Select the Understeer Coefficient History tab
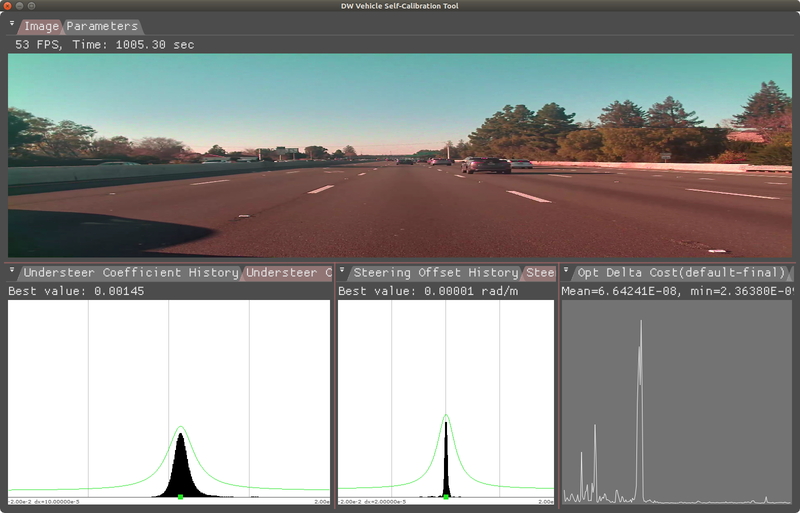800x513 pixels. [x=130, y=273]
